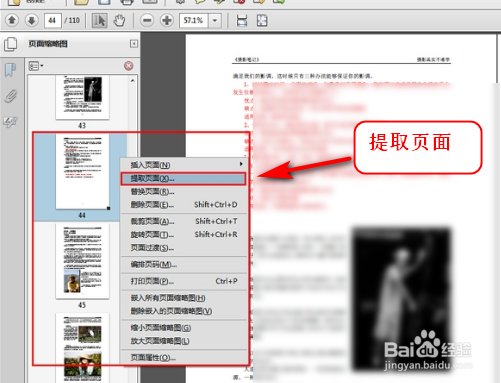Click the red delete pages button
Image resolution: width=501 pixels, height=383 pixels.
coord(129,66)
